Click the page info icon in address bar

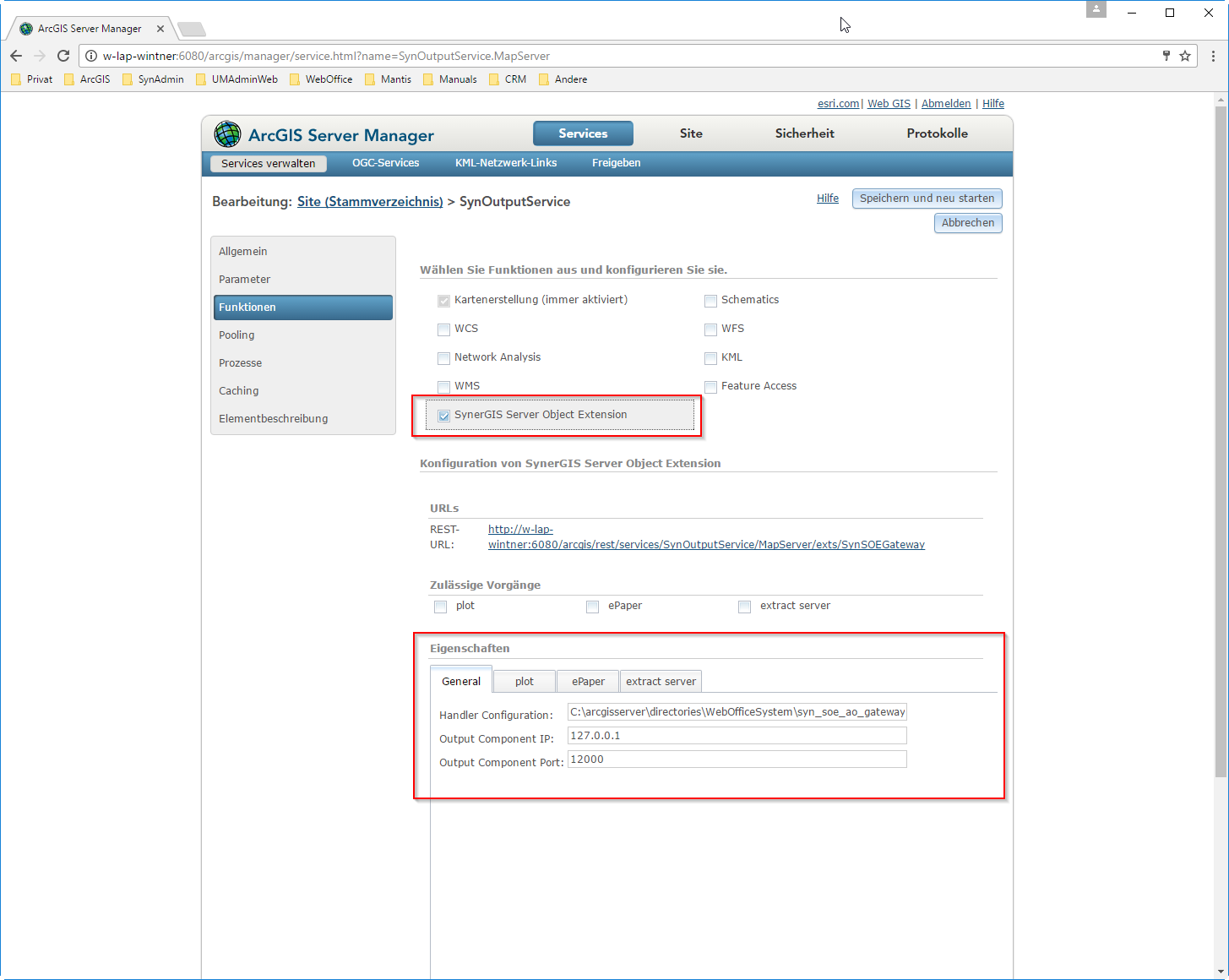click(91, 56)
